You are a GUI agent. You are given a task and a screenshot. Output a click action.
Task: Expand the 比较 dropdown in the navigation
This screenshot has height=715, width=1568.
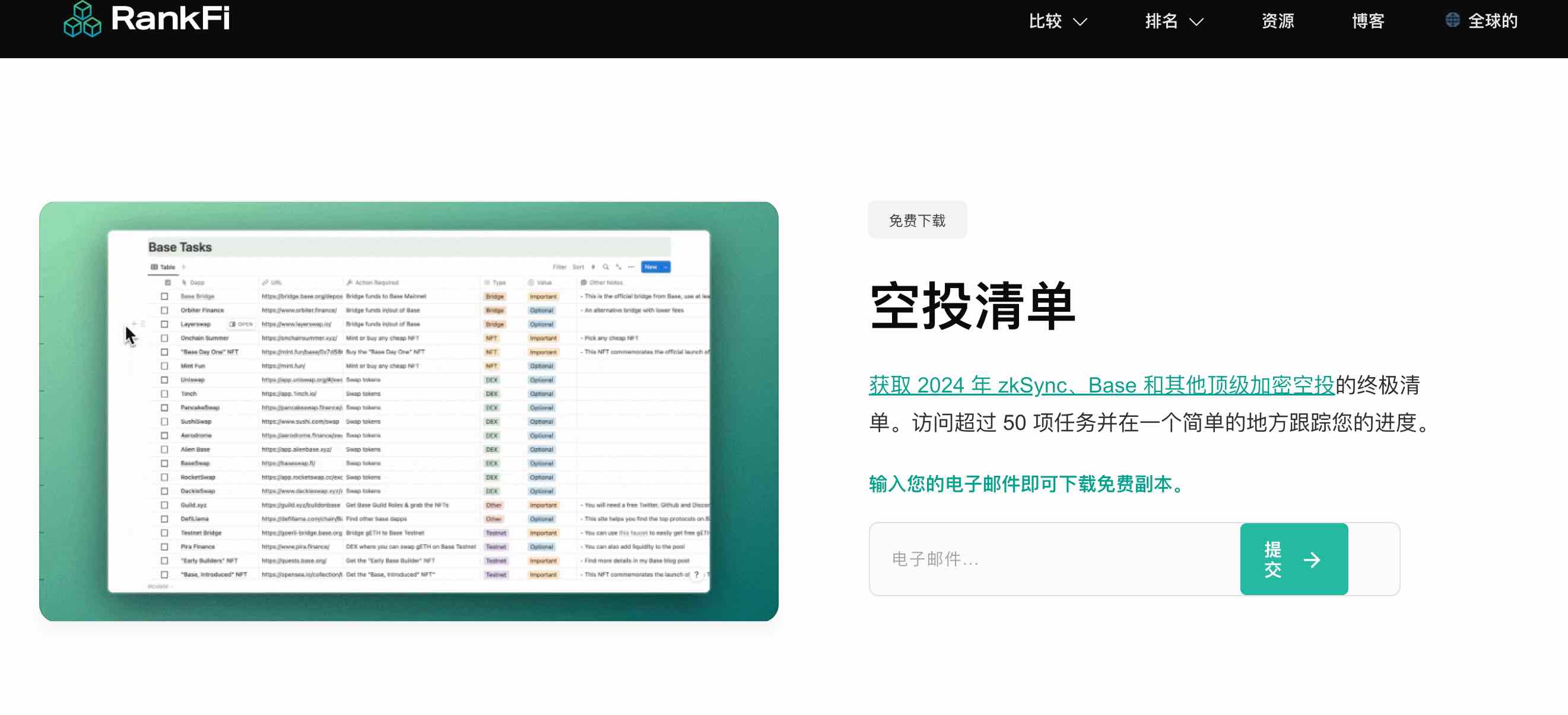pyautogui.click(x=1058, y=21)
